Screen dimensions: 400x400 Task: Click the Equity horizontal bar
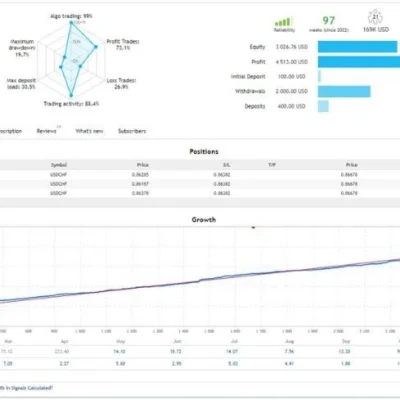[357, 47]
